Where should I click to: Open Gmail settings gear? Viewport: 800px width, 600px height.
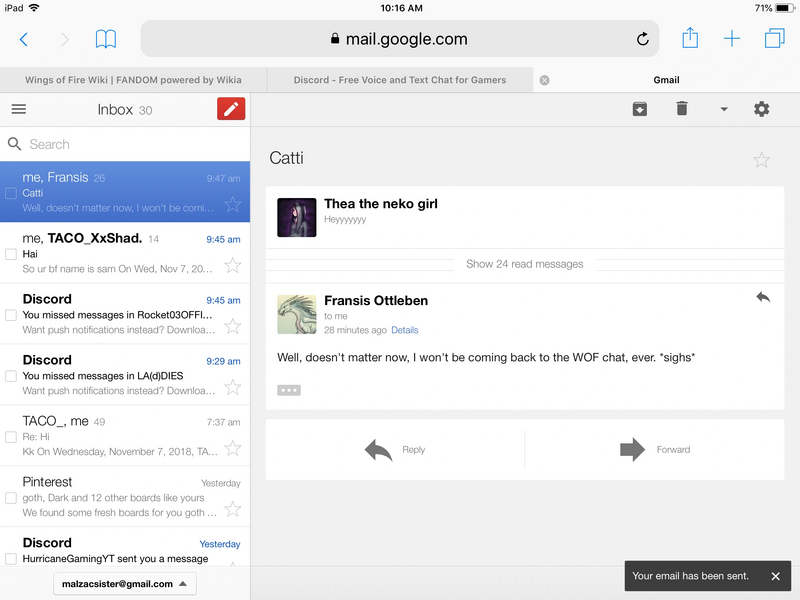coord(761,109)
